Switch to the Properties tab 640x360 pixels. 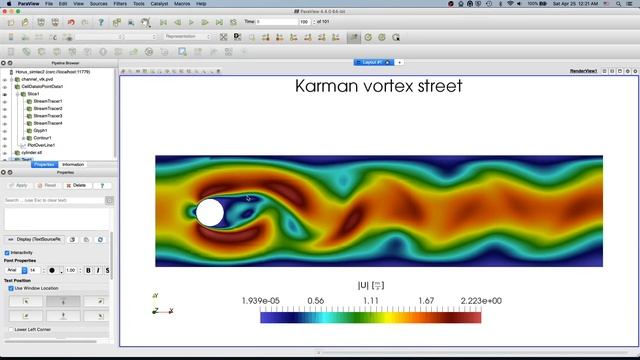44,164
